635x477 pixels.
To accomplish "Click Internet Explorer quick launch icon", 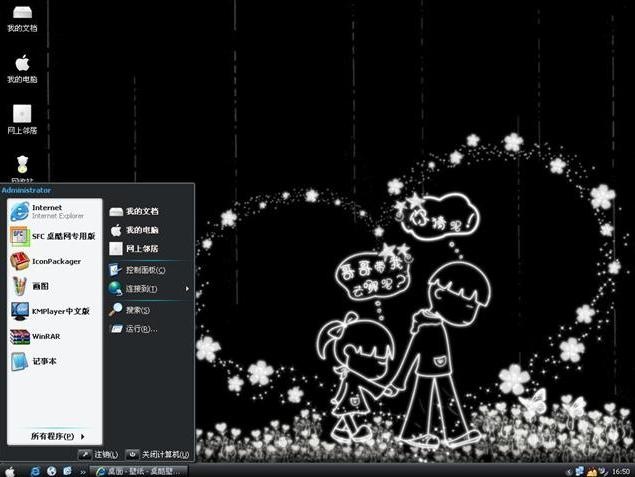I will [x=35, y=470].
